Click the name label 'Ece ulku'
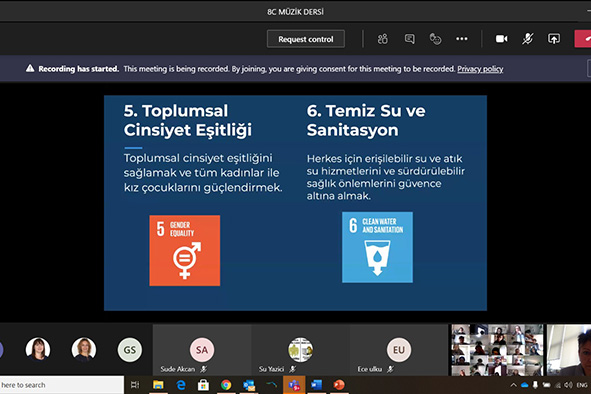Image resolution: width=591 pixels, height=394 pixels. pyautogui.click(x=370, y=369)
